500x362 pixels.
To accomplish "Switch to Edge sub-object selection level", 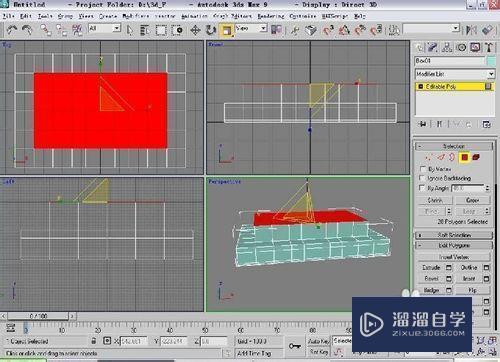I will tap(441, 157).
